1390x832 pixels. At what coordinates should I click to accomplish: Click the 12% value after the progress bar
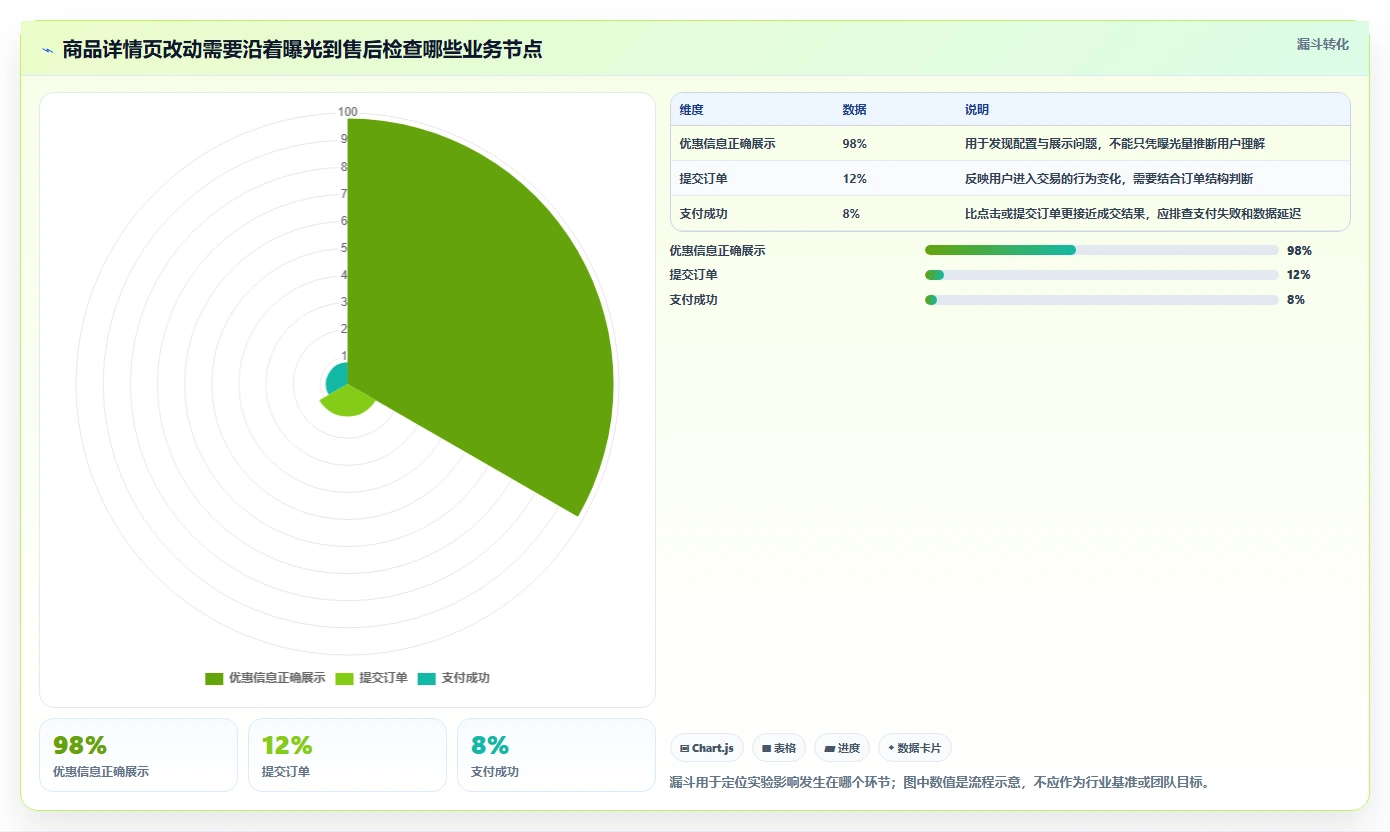point(1299,275)
